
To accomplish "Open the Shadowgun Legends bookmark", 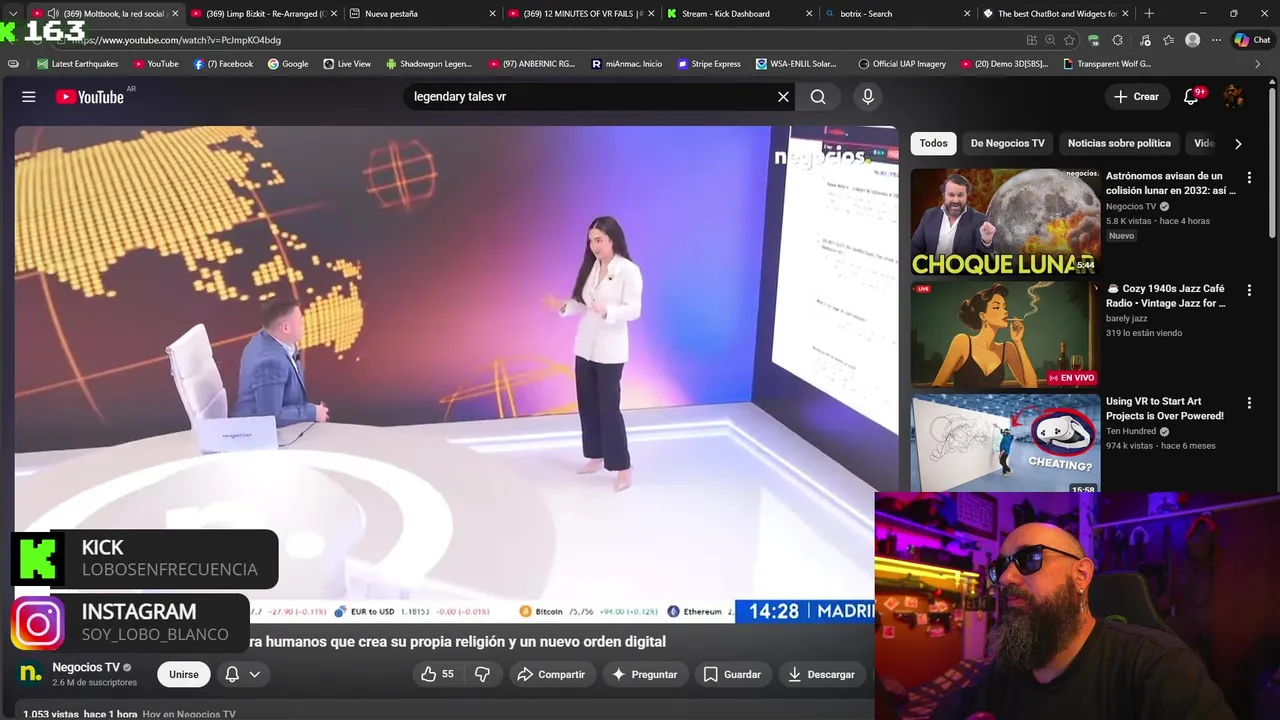I will pyautogui.click(x=427, y=64).
